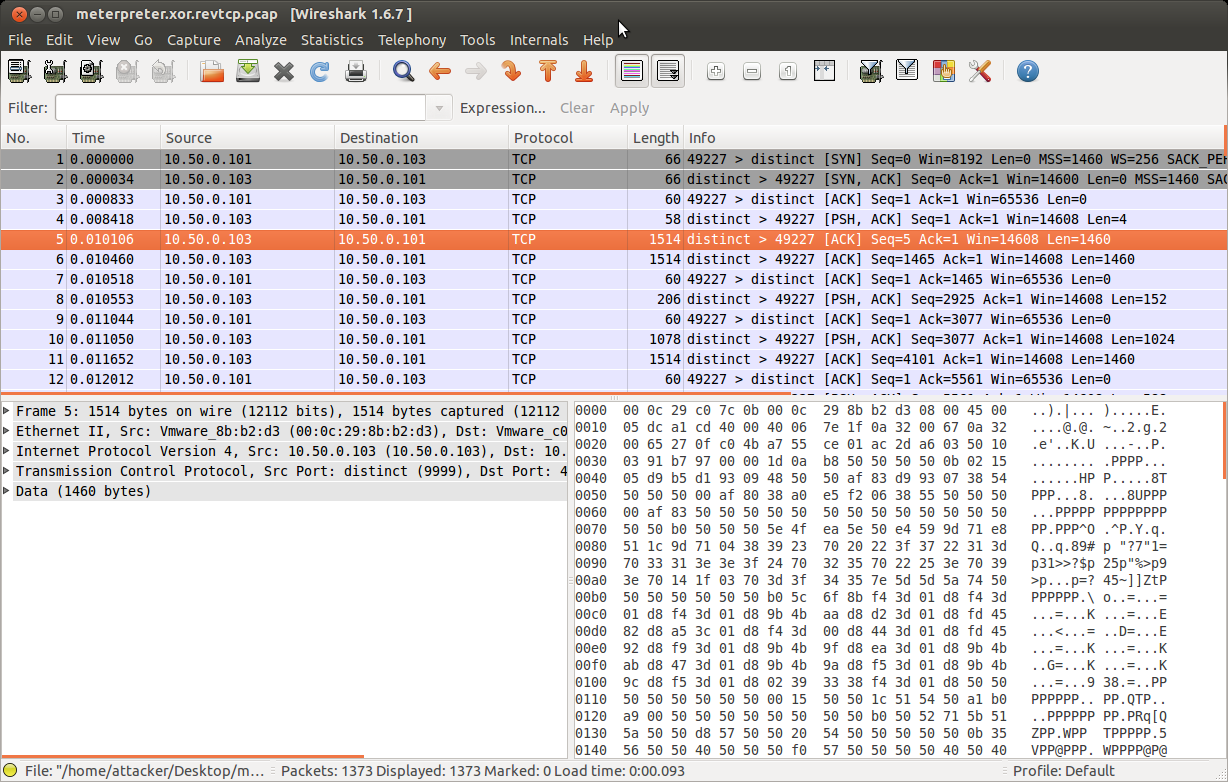This screenshot has width=1228, height=782.
Task: Toggle auto scroll in live capture
Action: 667,71
